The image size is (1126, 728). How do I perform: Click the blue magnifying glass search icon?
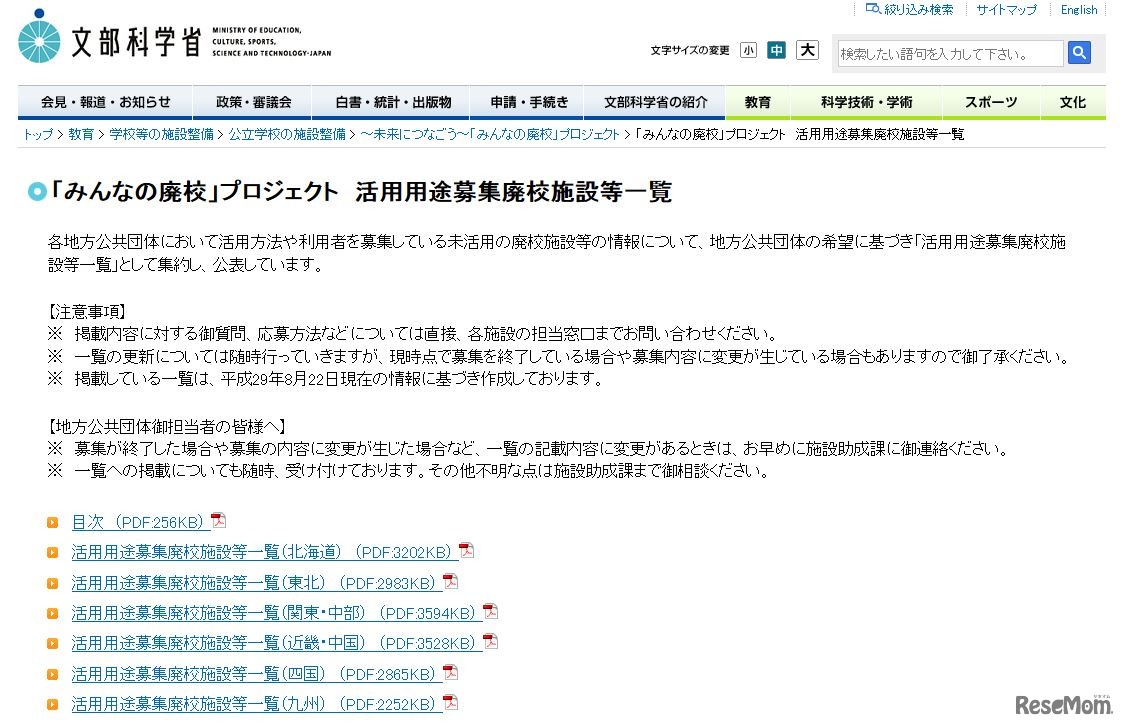coord(1079,52)
